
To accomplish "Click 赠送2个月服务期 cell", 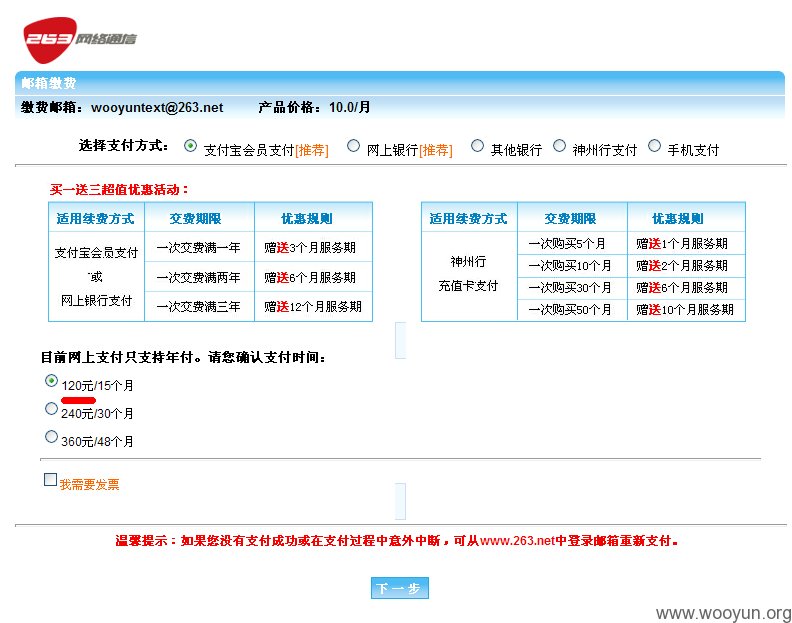I will (x=686, y=266).
